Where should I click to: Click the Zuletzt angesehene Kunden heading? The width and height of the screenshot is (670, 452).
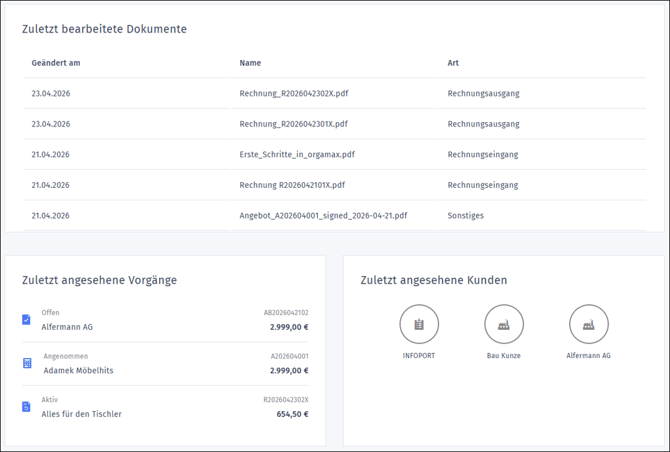(x=434, y=280)
